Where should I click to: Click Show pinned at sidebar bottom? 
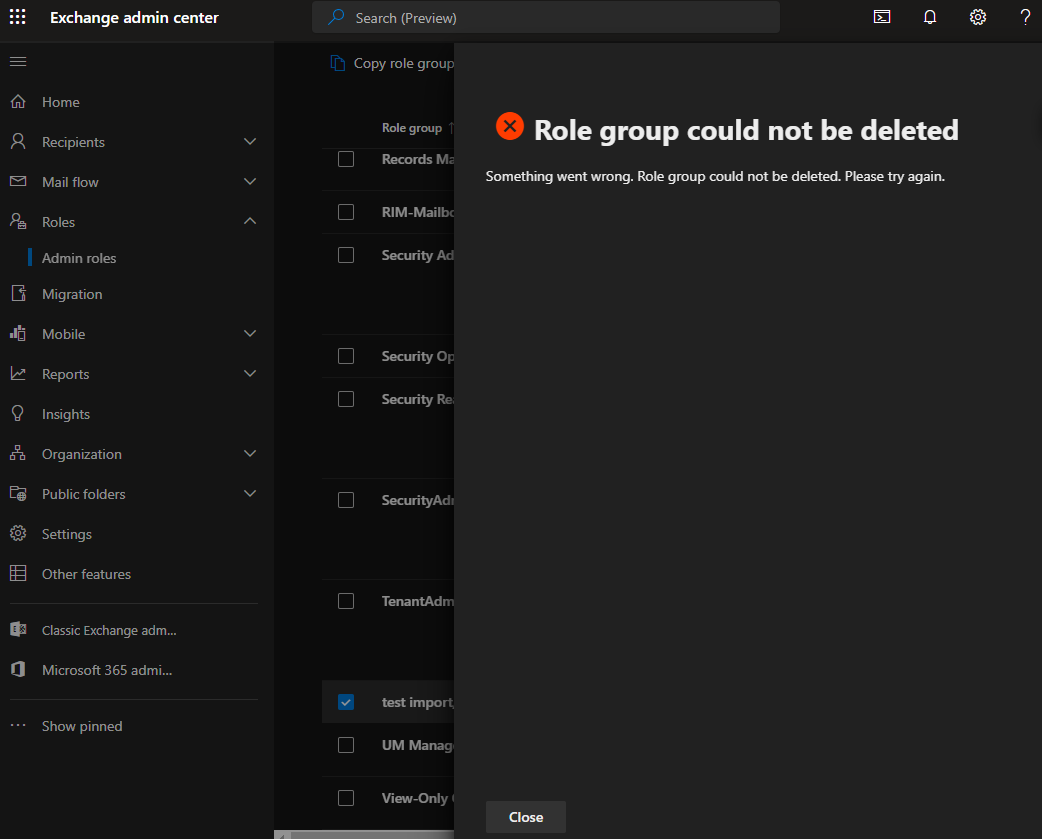81,725
